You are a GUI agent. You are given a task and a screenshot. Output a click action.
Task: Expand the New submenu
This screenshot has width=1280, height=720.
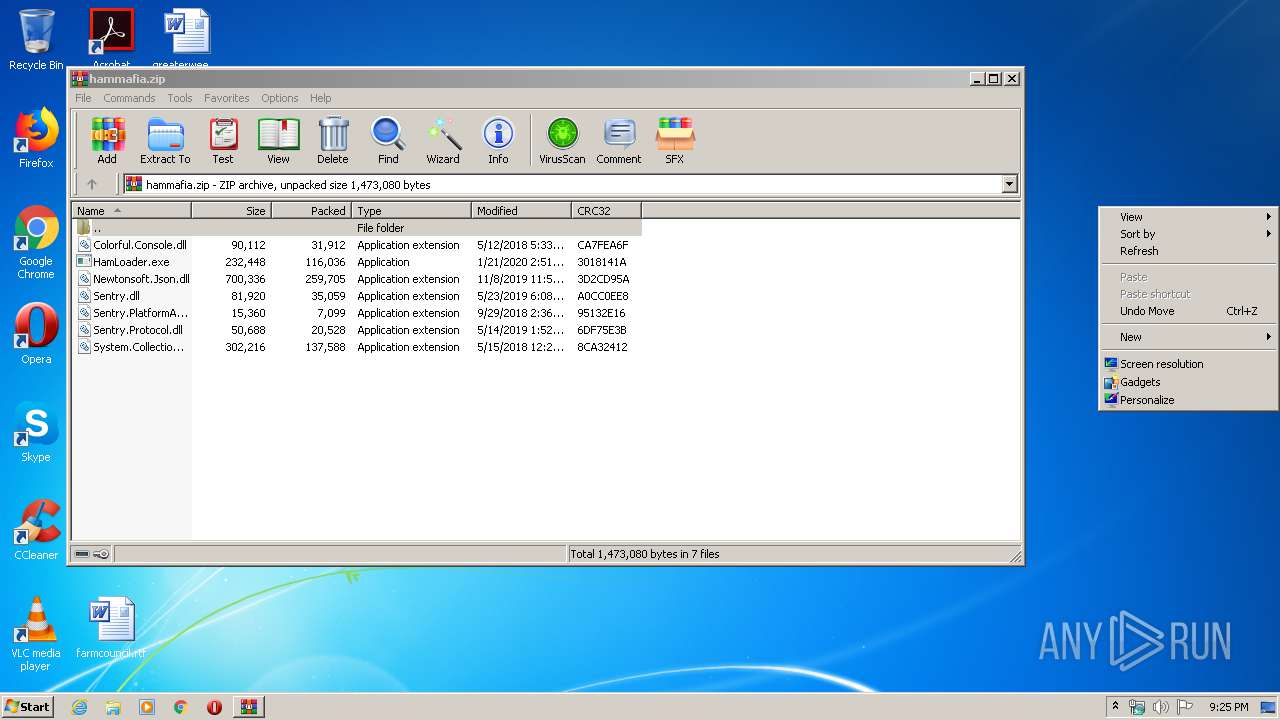[1188, 337]
